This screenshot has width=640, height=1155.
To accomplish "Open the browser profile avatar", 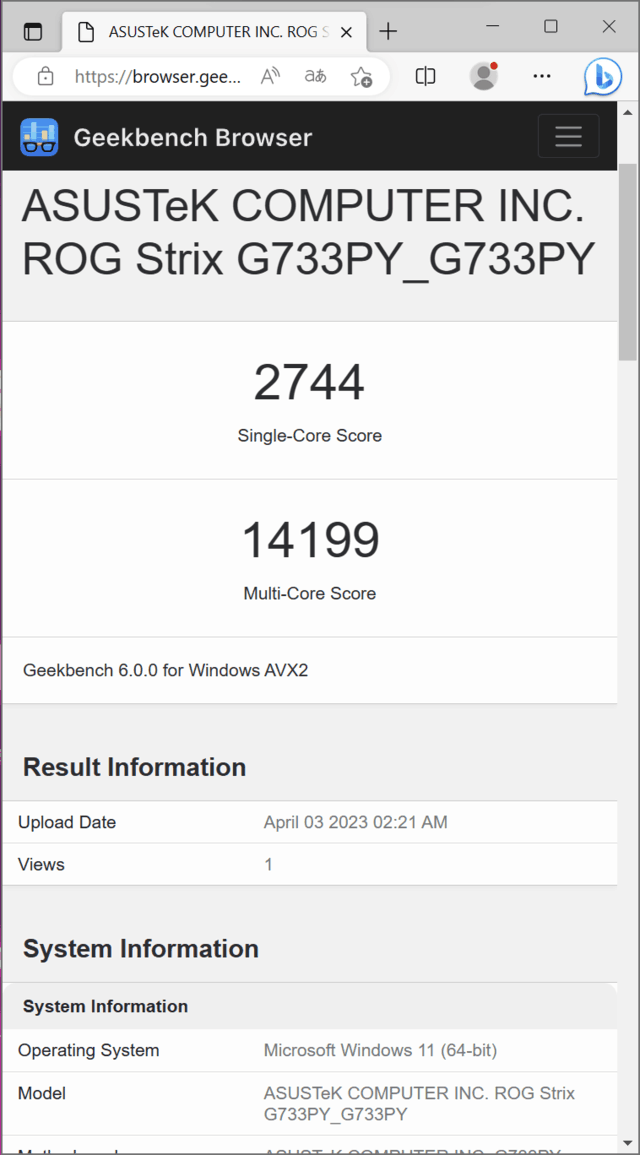I will (483, 76).
